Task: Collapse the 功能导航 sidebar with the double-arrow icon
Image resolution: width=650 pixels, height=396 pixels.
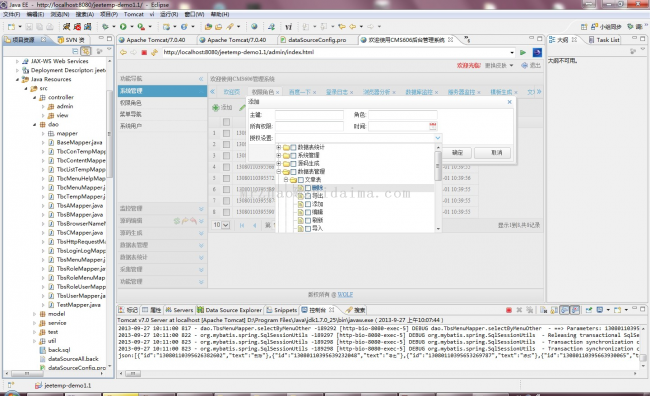Action: click(x=201, y=78)
